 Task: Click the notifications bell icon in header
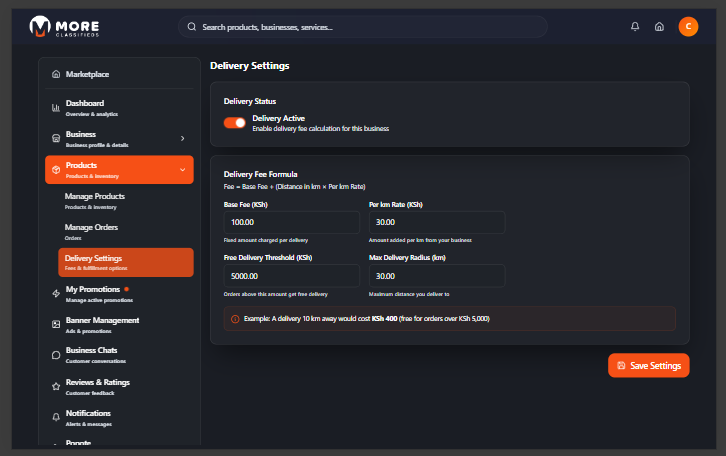[x=635, y=27]
